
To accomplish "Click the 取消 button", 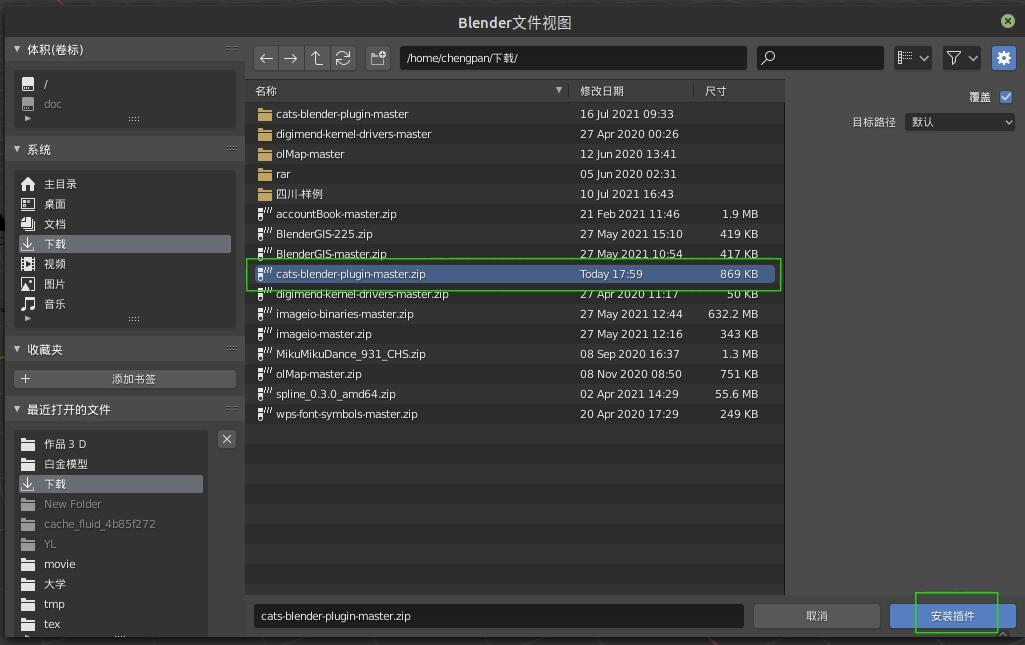I will [816, 616].
